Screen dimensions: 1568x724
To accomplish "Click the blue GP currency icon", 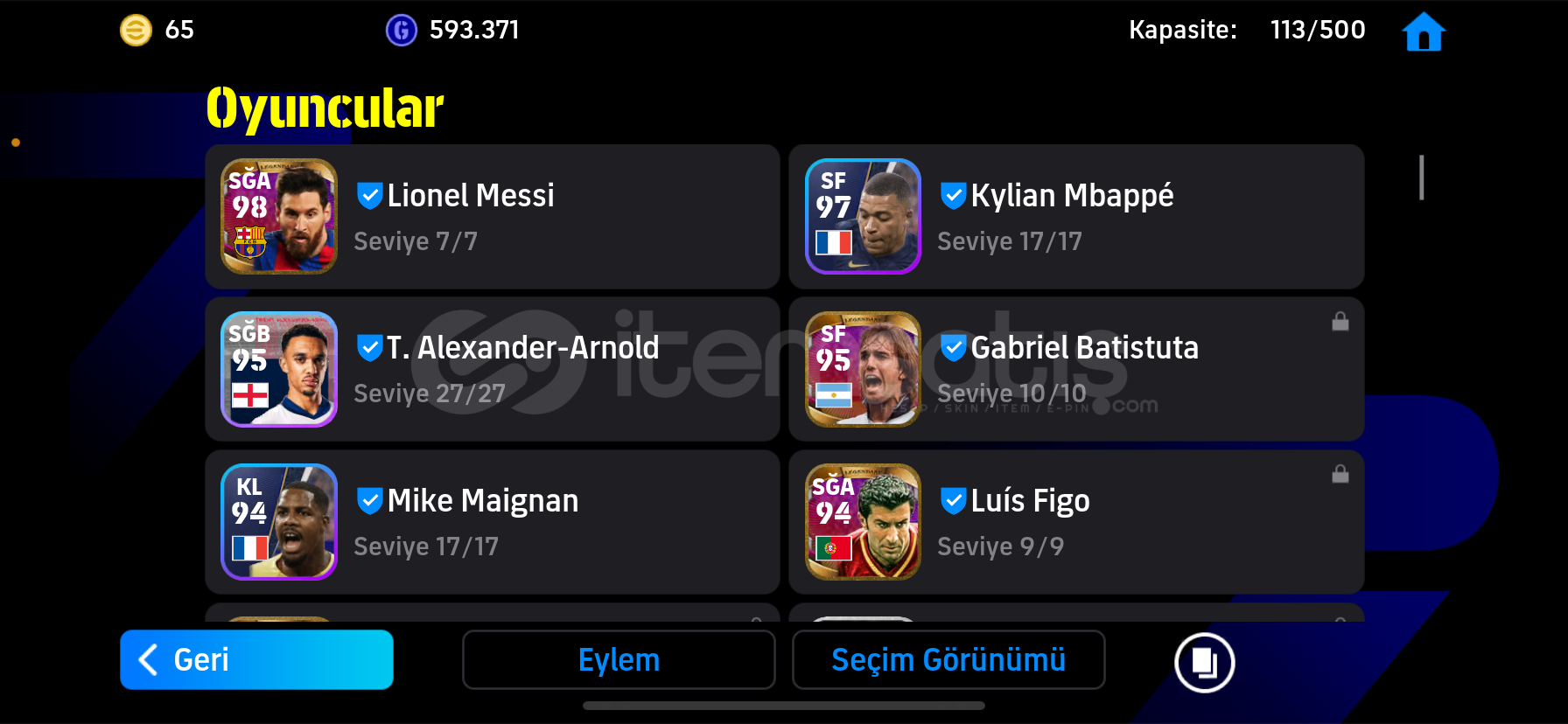I will 402,31.
